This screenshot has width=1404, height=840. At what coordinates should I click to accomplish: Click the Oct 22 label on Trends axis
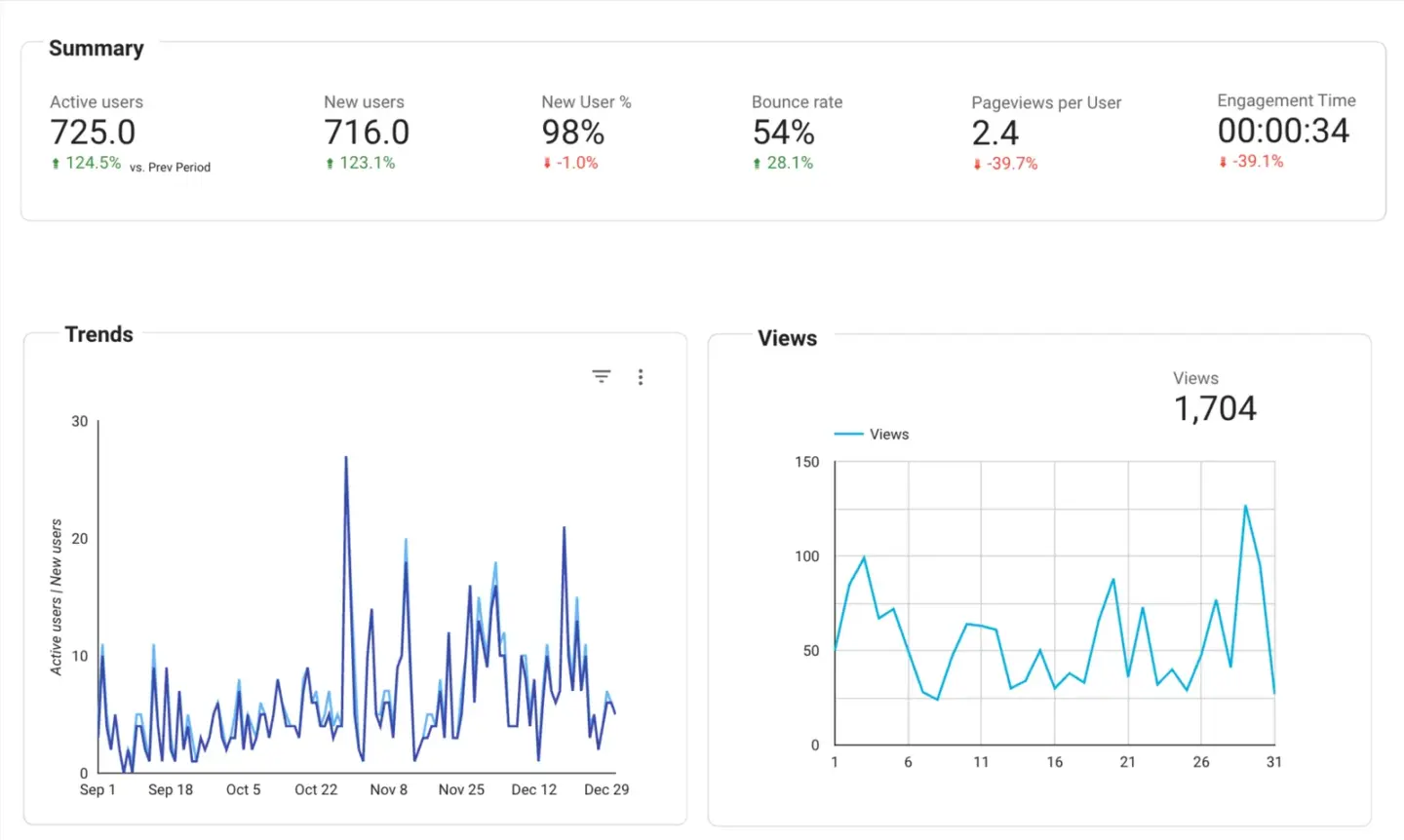(x=316, y=789)
